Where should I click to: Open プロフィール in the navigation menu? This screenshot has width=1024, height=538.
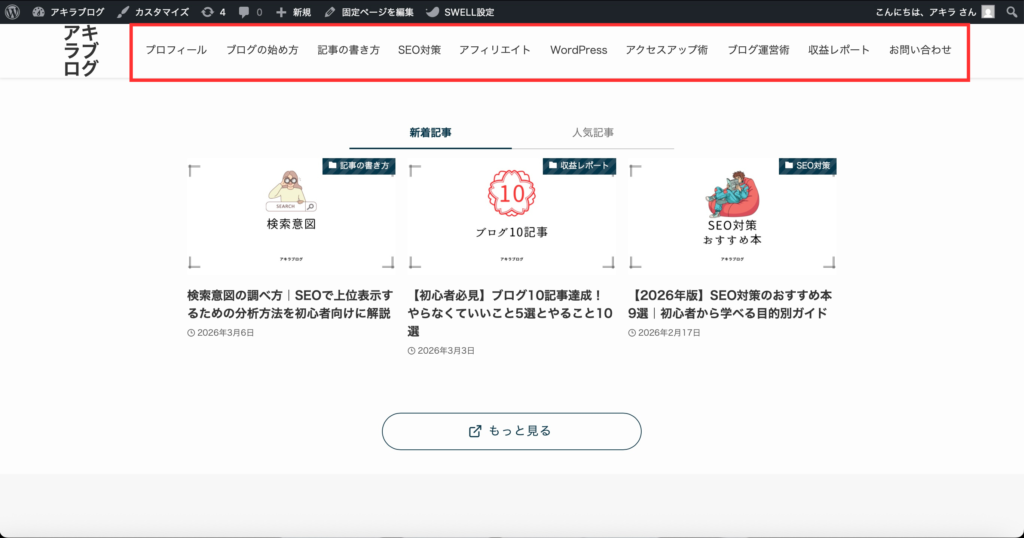[176, 50]
